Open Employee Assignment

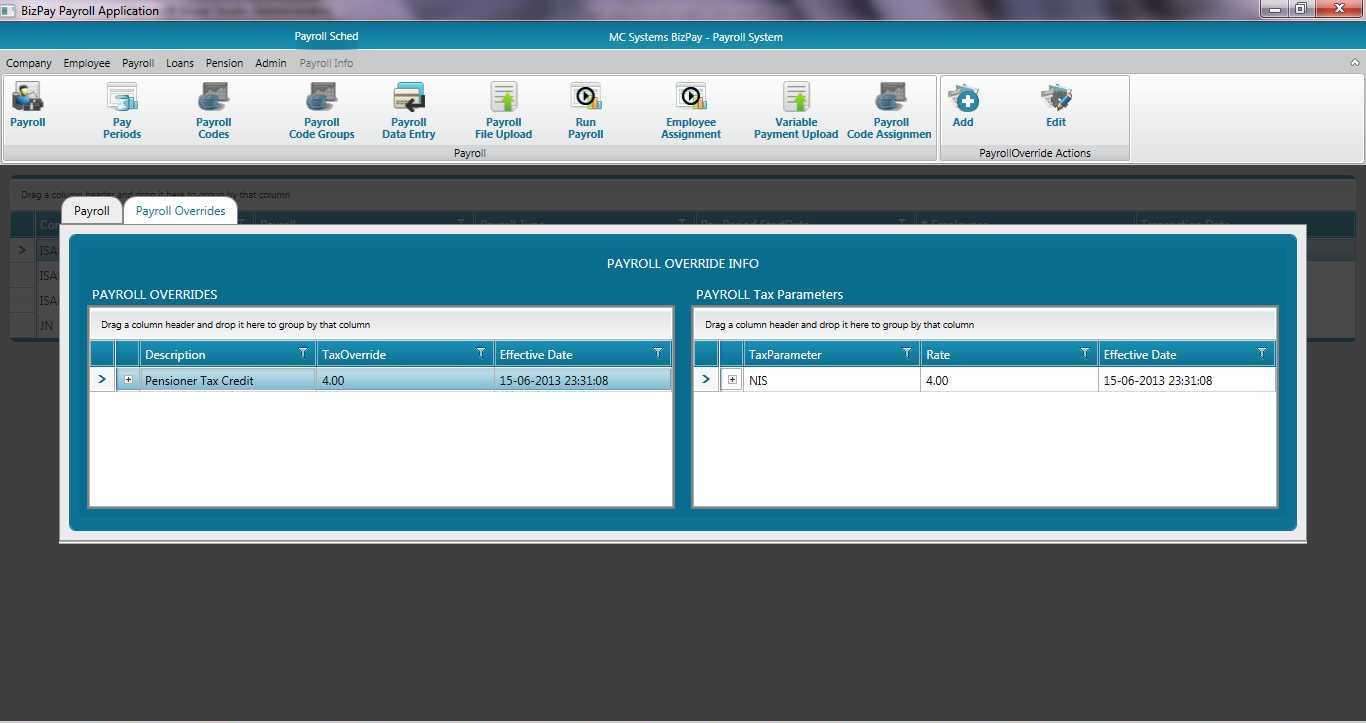click(x=690, y=110)
